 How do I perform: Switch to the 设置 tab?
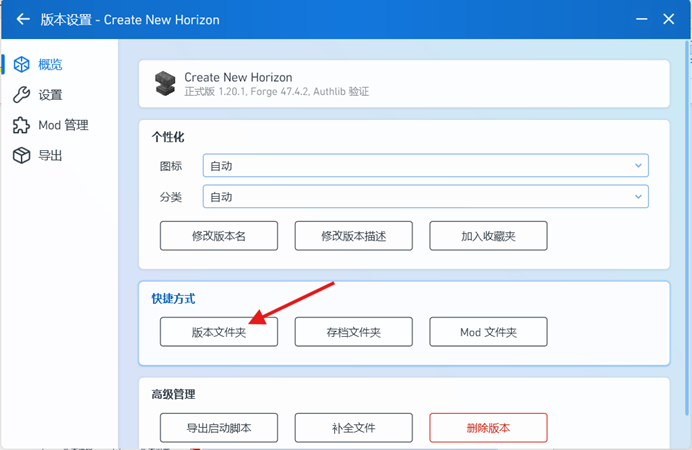click(x=50, y=95)
